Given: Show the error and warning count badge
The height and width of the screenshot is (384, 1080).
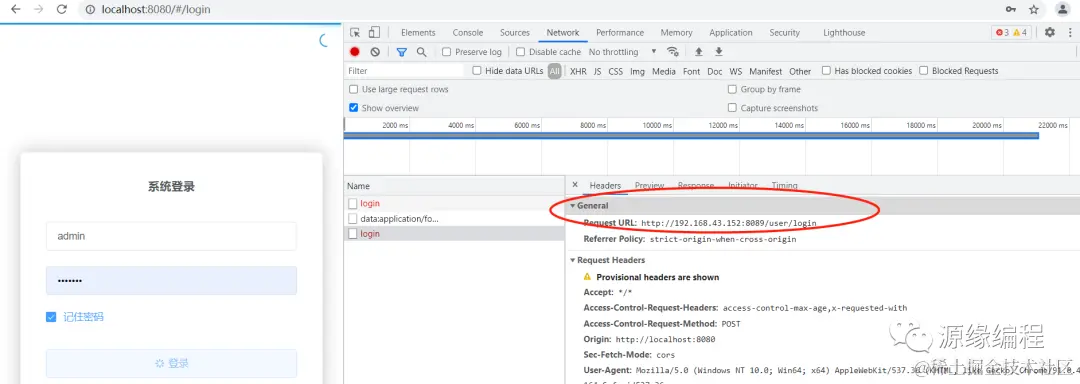Looking at the screenshot, I should [1011, 32].
